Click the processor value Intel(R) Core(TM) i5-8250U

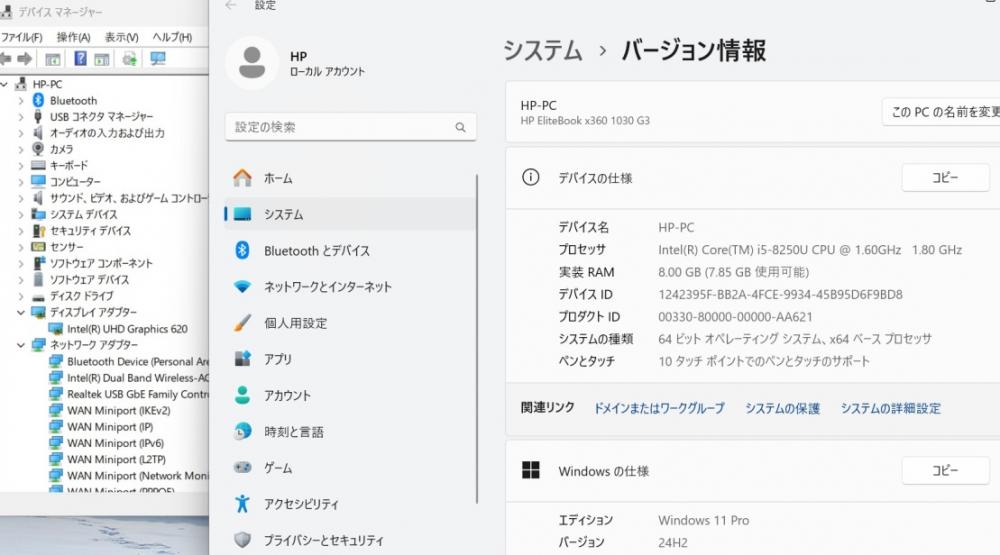(810, 250)
